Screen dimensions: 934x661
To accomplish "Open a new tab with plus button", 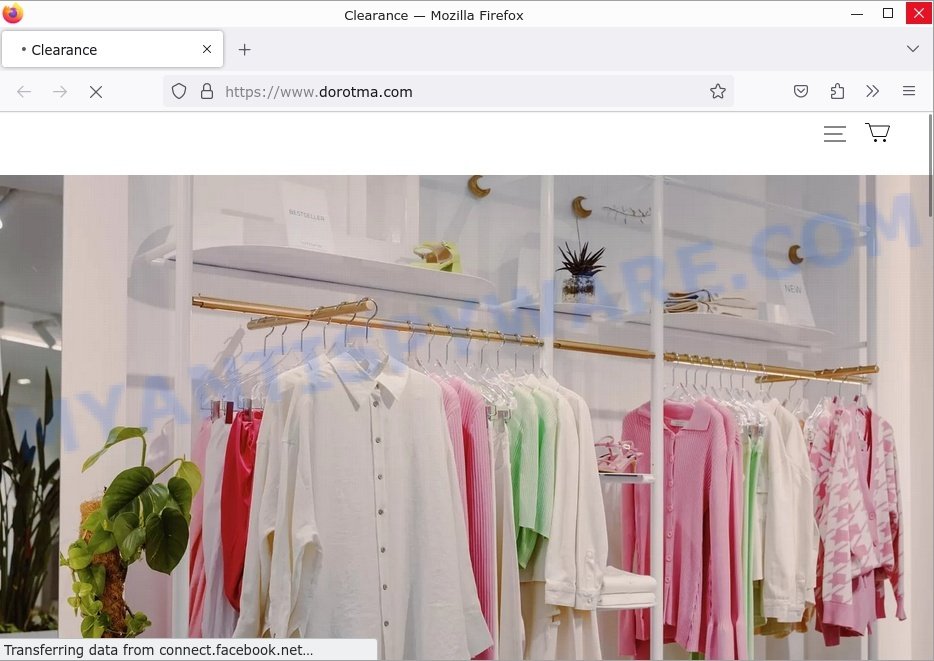I will tap(244, 49).
